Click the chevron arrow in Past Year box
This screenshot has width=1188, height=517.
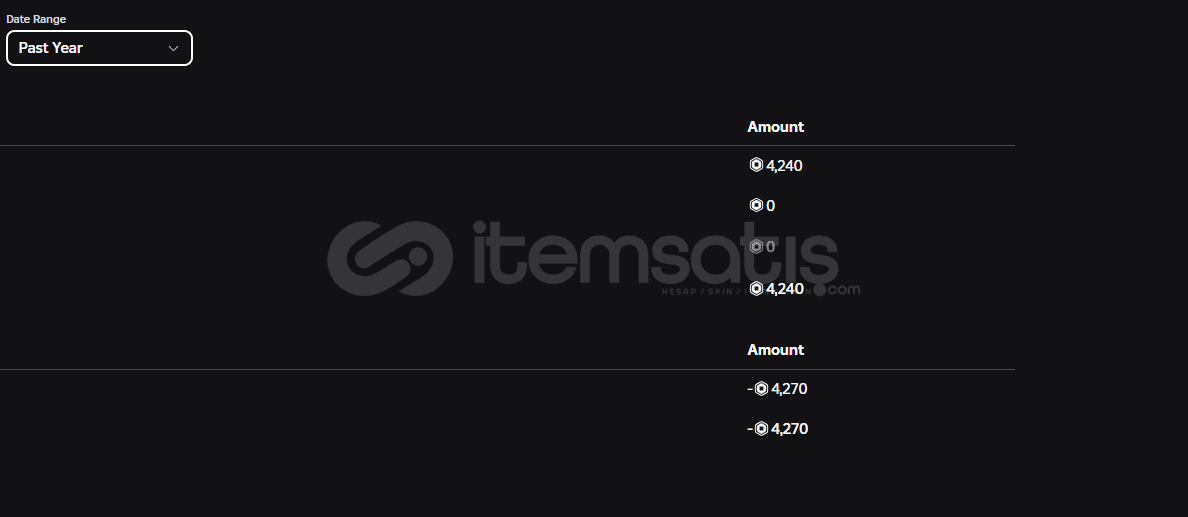click(x=173, y=49)
